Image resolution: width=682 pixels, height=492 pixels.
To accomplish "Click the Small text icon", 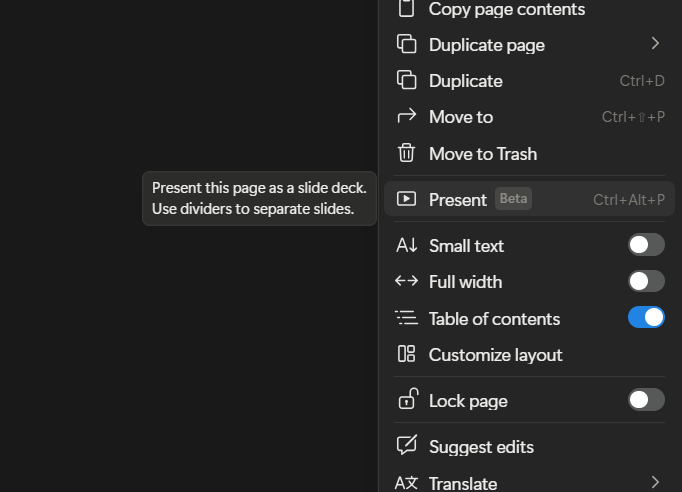I will [406, 245].
